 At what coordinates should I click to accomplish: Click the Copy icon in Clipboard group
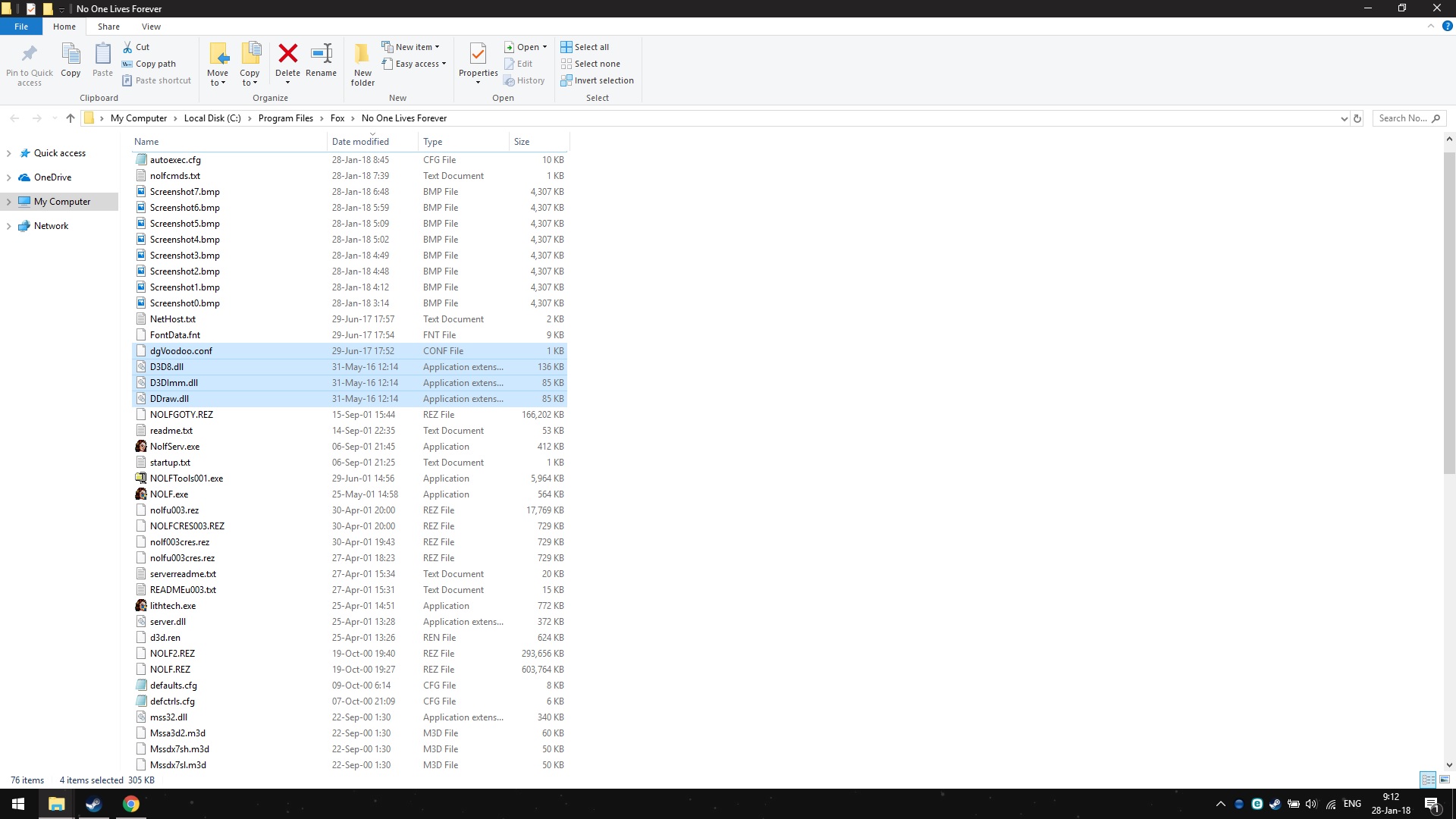(x=71, y=54)
